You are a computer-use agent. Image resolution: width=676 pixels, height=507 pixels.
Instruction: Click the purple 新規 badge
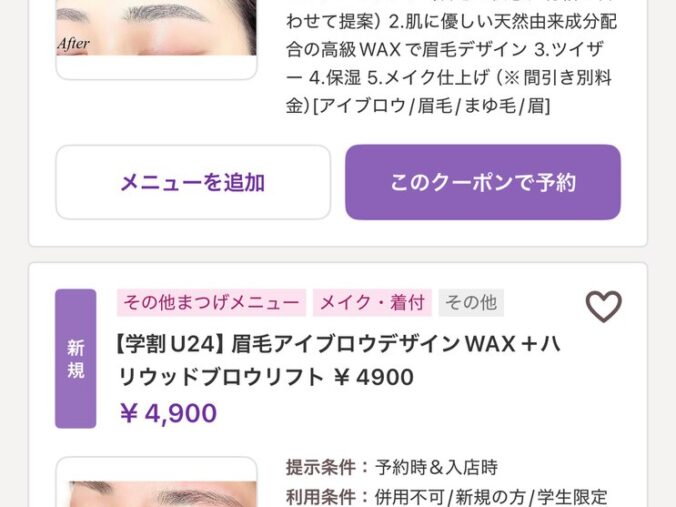75,358
